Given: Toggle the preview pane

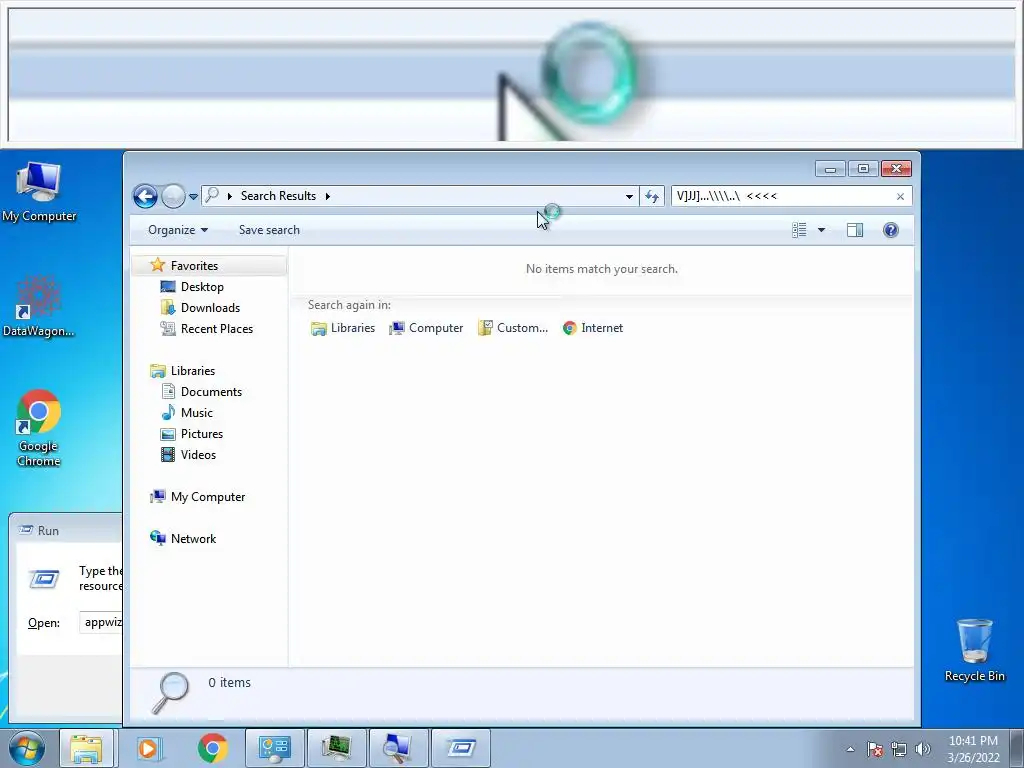Looking at the screenshot, I should coord(855,230).
